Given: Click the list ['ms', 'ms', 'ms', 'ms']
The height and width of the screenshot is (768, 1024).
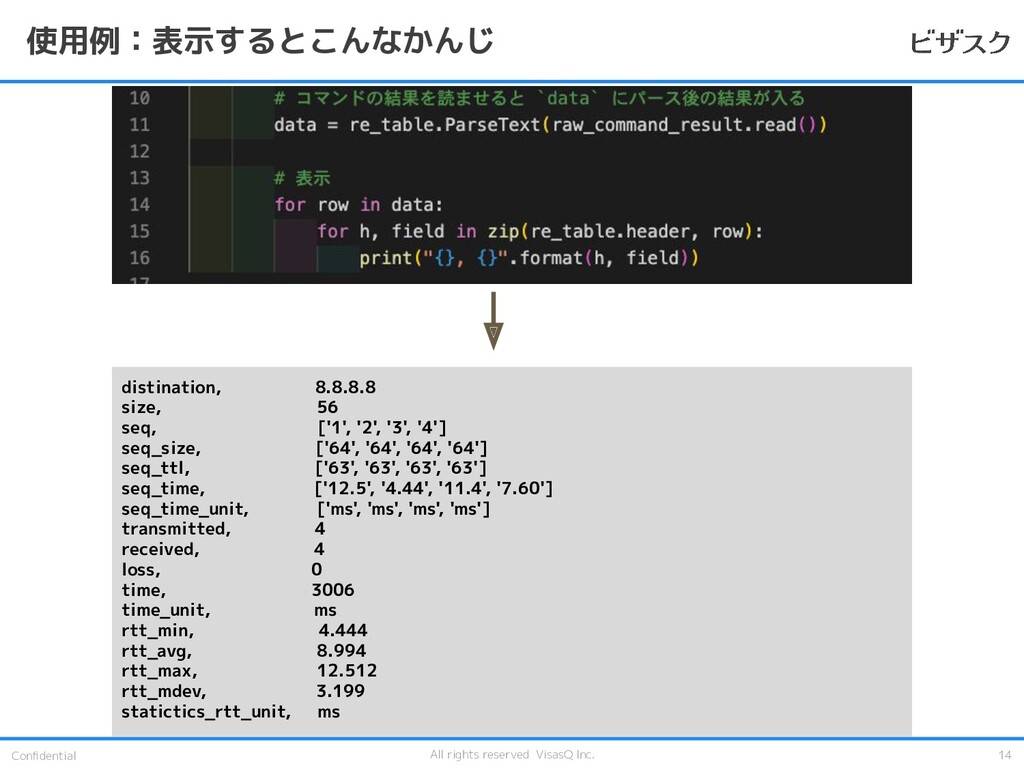Looking at the screenshot, I should pos(404,509).
